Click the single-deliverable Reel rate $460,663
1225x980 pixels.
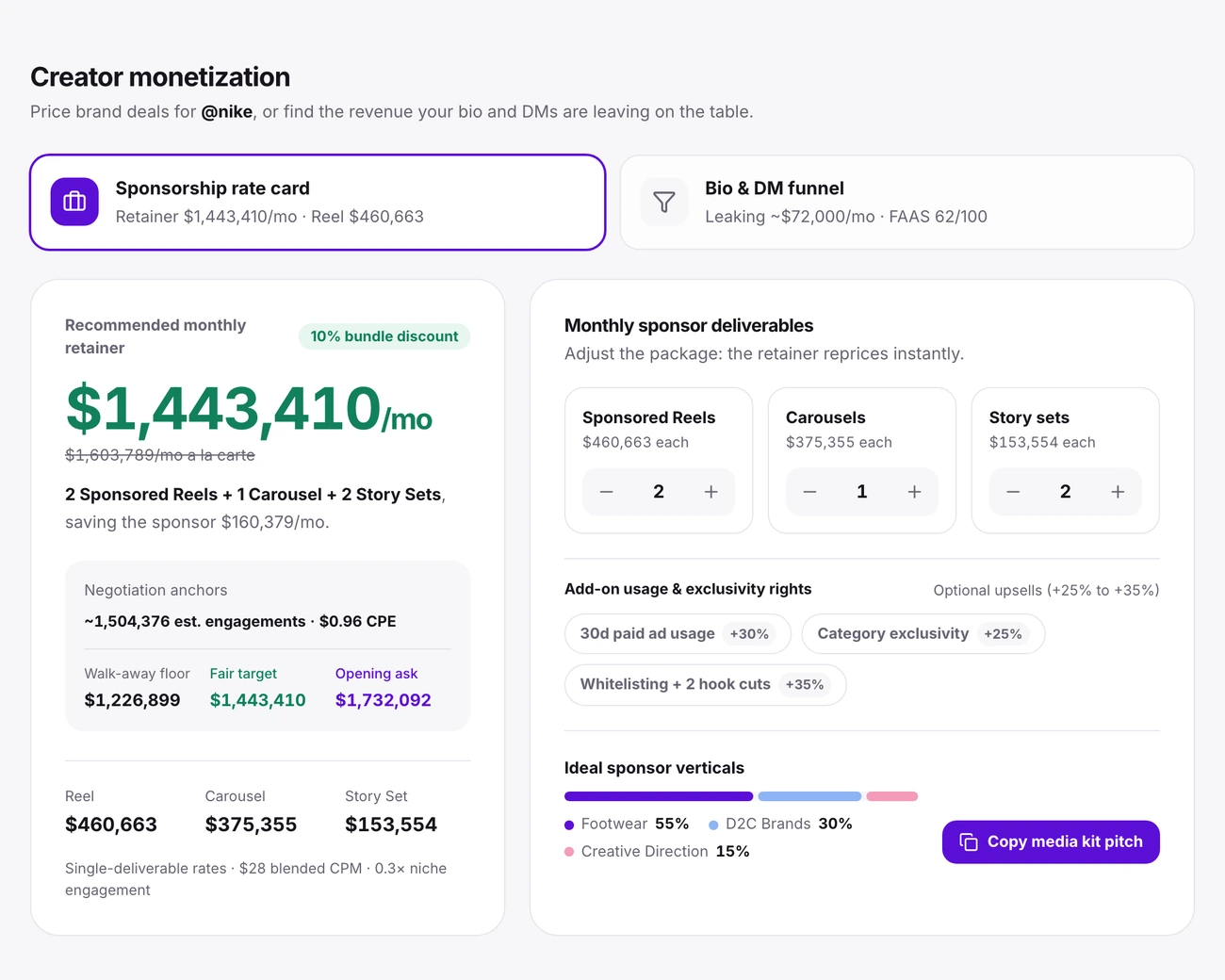(111, 825)
